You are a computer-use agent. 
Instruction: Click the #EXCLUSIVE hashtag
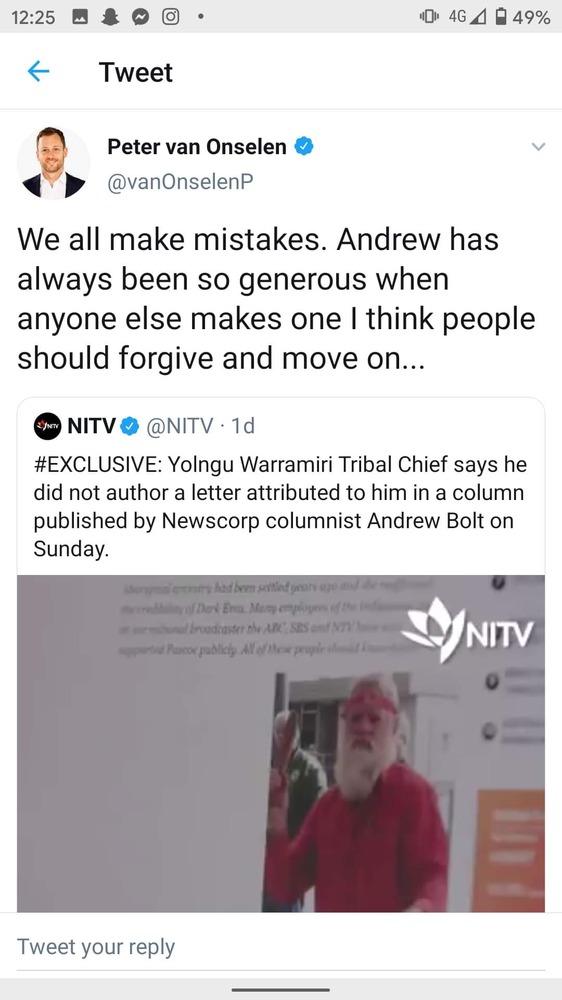click(97, 465)
